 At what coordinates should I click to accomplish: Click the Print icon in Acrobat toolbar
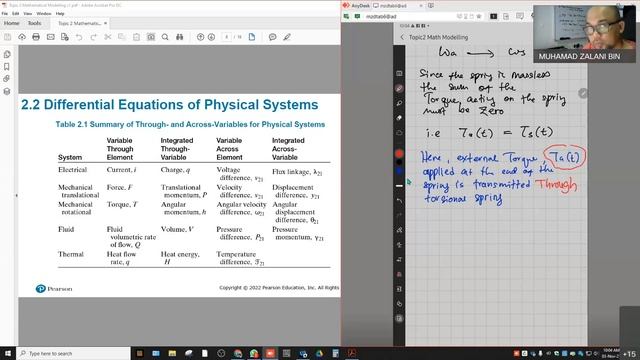(x=36, y=37)
